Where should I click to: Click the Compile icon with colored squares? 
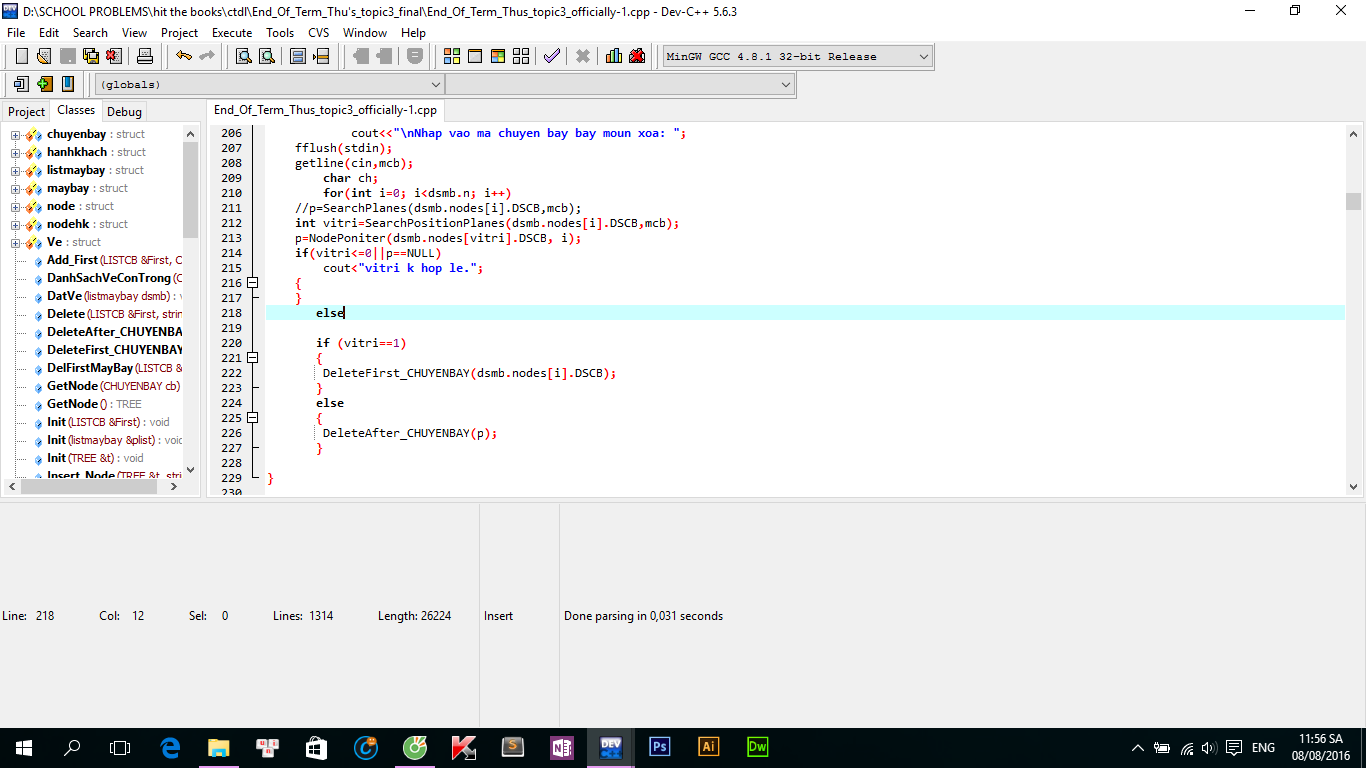(452, 56)
